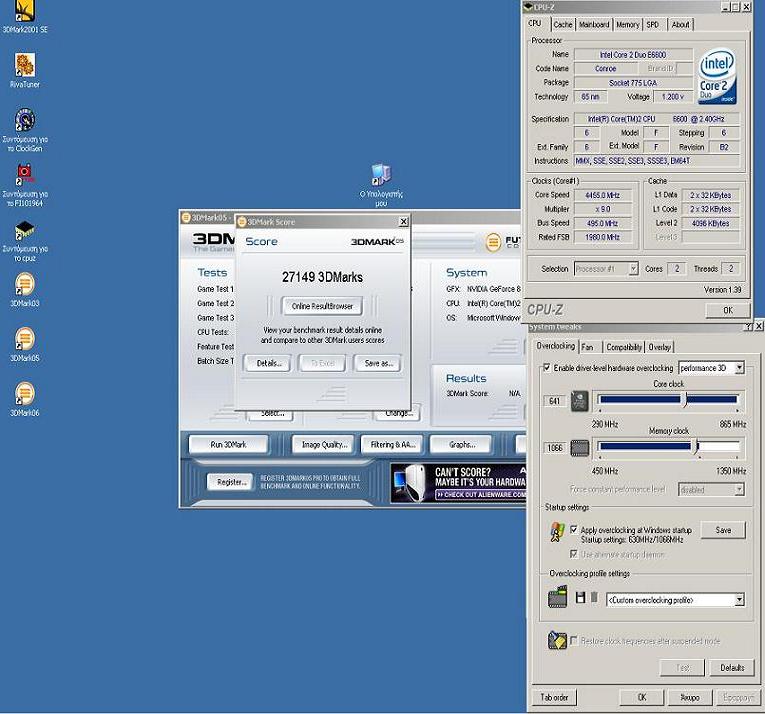
Task: Open Image Quality settings in 3DMark05
Action: pos(324,445)
